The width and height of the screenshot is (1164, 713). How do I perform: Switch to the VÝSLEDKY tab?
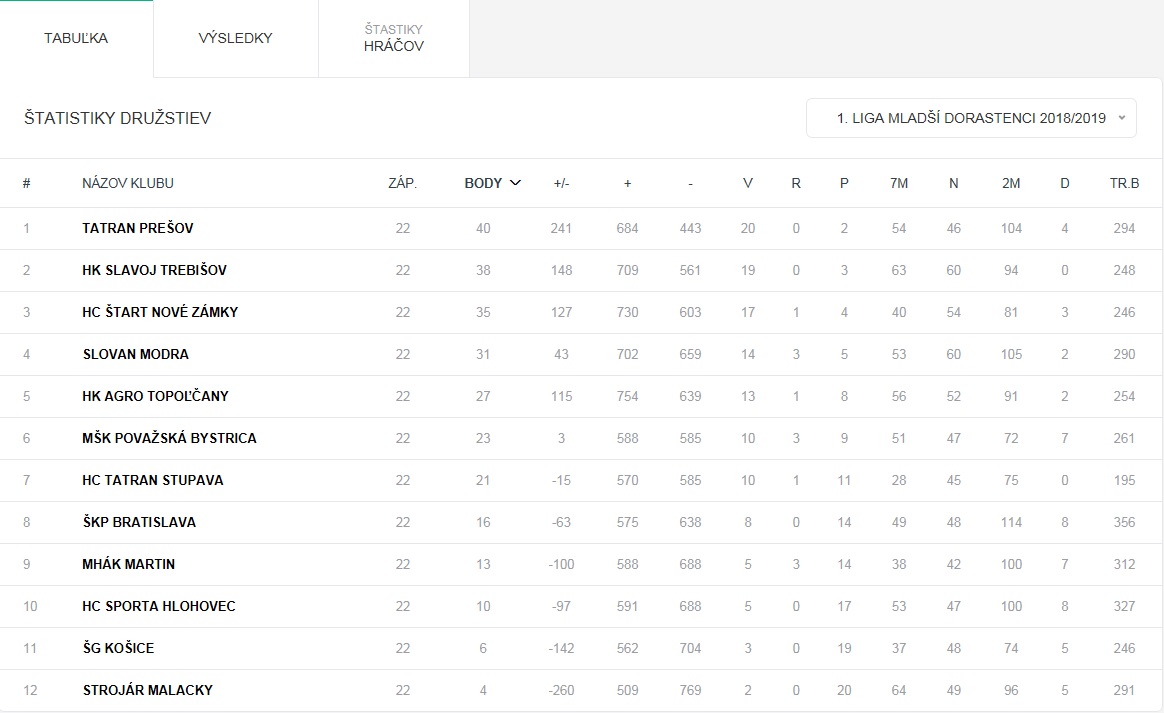click(235, 38)
